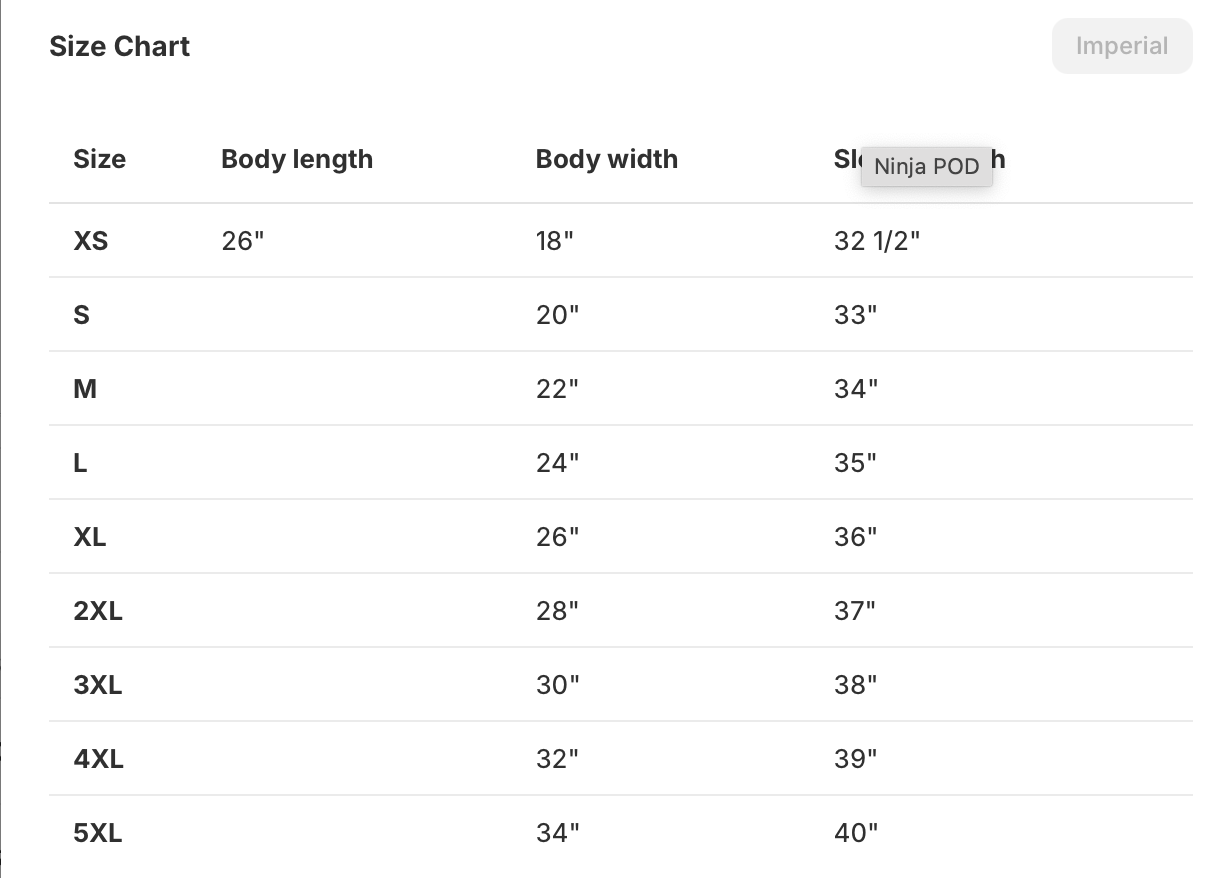The image size is (1220, 878).
Task: Click the XL size row label
Action: (x=90, y=537)
